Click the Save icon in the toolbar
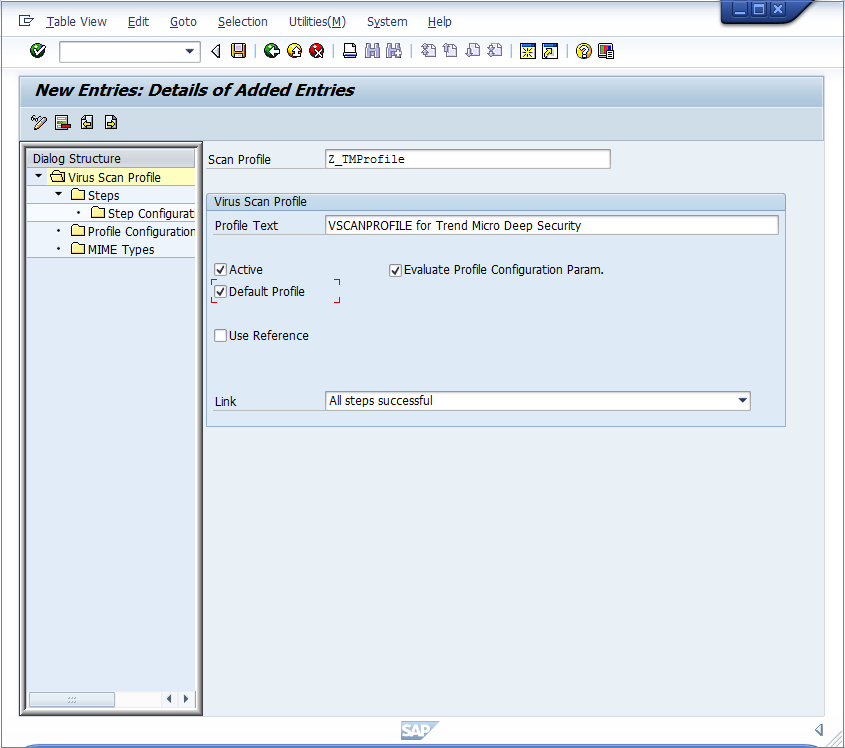Screen dimensions: 845x748 coord(239,50)
